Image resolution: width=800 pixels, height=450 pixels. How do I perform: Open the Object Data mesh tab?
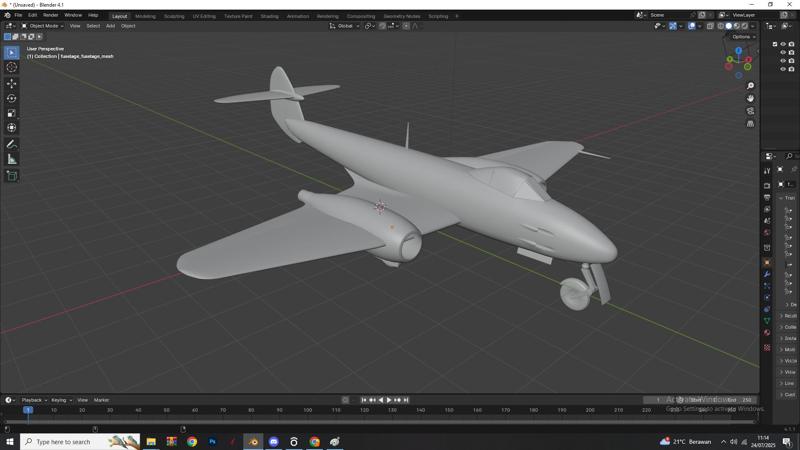[x=767, y=321]
